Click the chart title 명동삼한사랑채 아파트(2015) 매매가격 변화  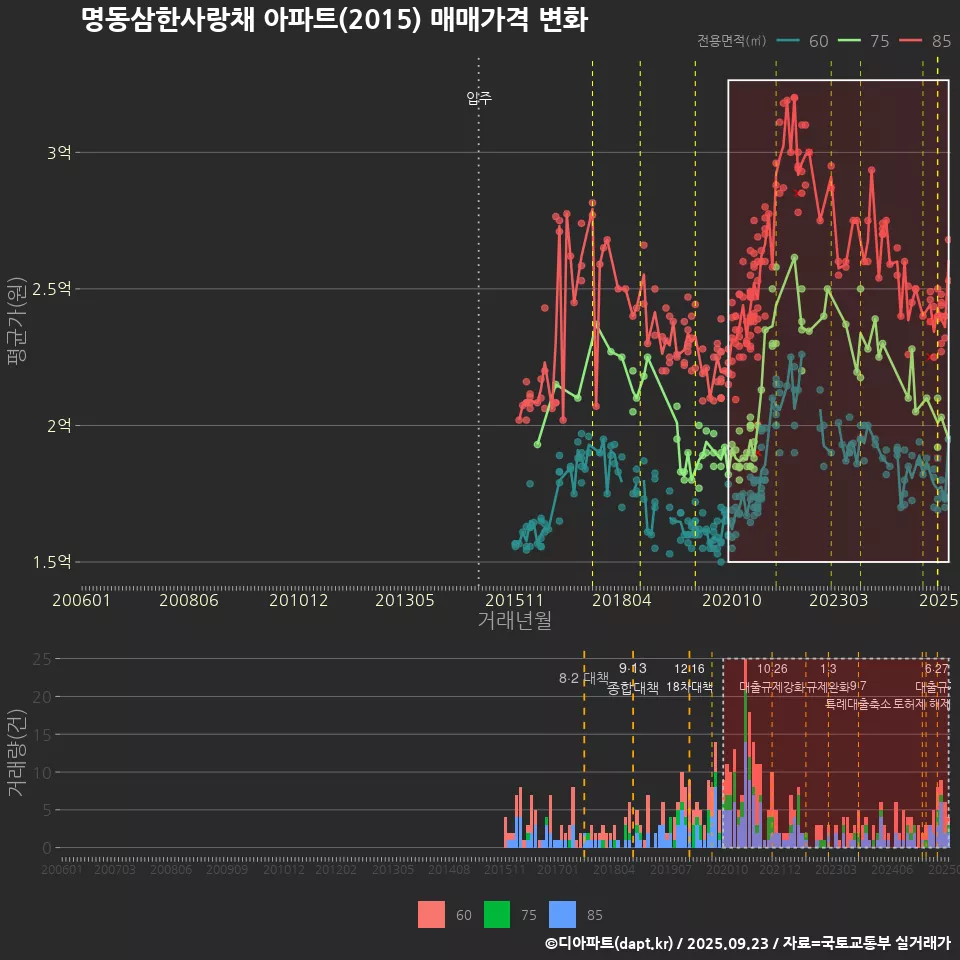[x=334, y=20]
